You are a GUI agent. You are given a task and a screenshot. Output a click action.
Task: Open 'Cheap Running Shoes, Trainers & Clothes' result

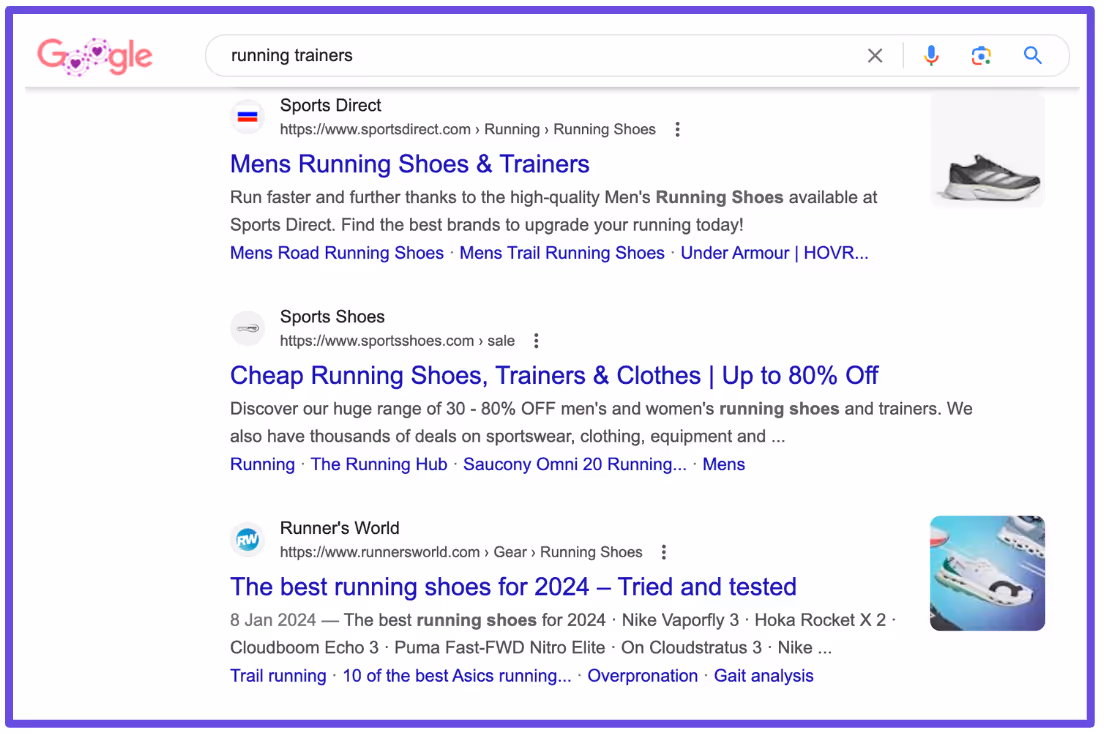pos(554,375)
